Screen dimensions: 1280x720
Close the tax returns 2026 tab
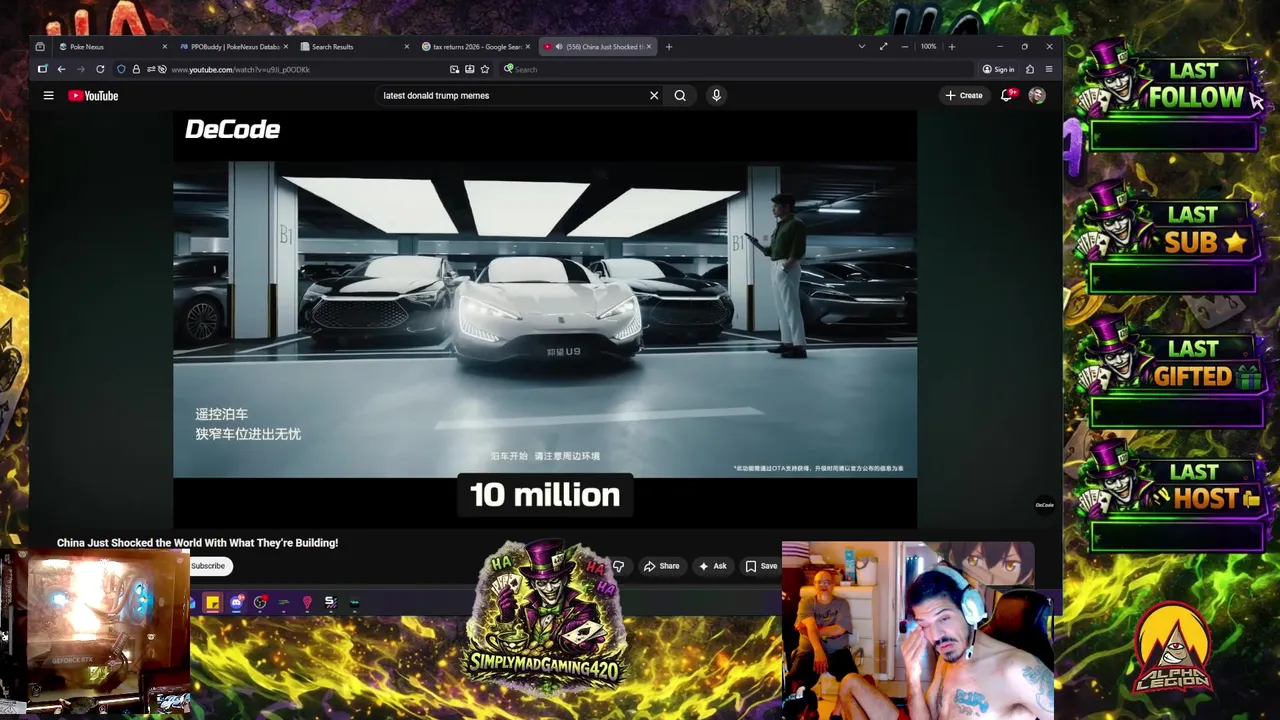pyautogui.click(x=528, y=47)
